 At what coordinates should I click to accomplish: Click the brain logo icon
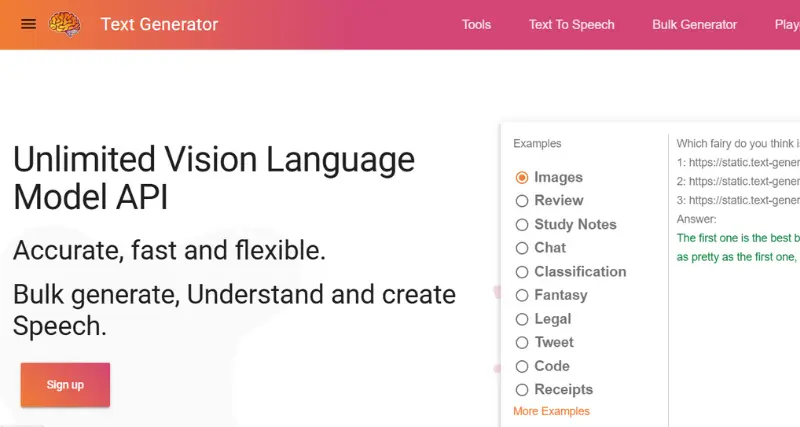(65, 24)
